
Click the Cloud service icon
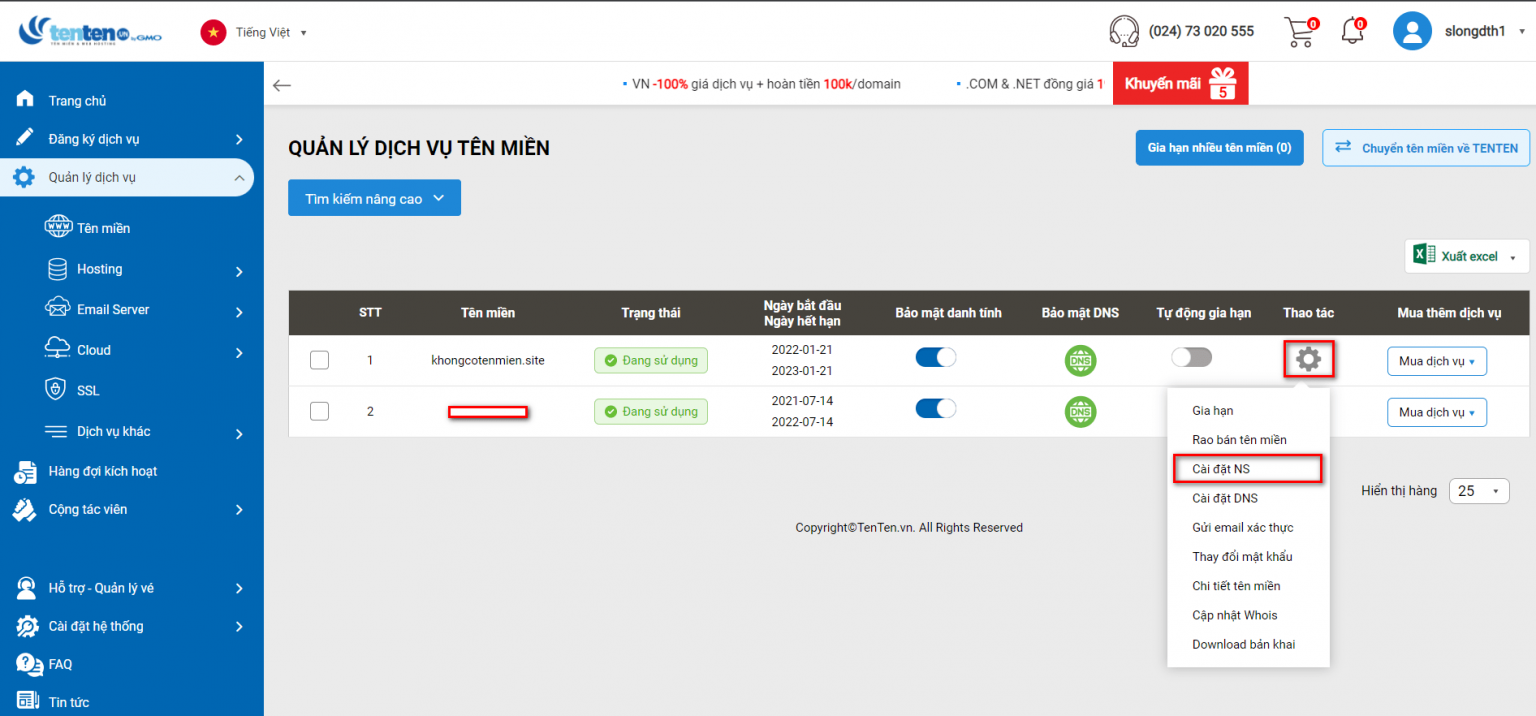(x=58, y=349)
